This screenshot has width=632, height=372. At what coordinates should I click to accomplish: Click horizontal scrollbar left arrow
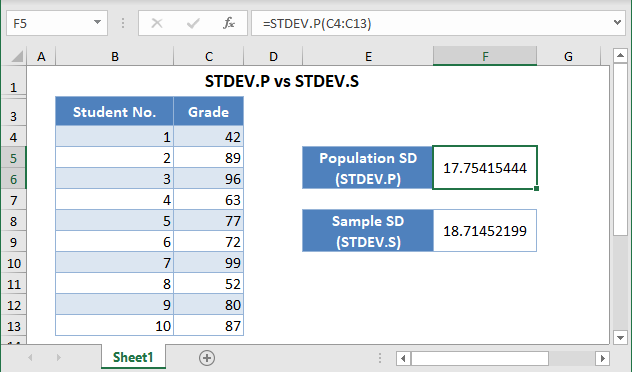click(403, 358)
